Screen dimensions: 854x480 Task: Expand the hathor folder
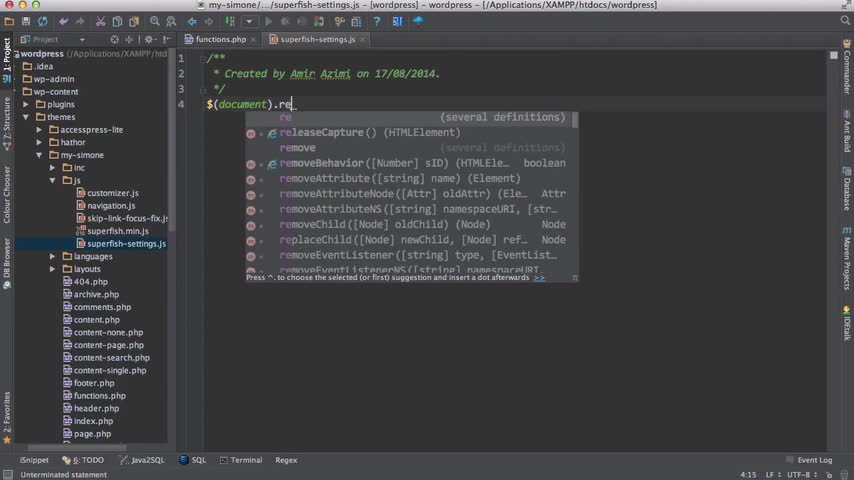click(39, 142)
